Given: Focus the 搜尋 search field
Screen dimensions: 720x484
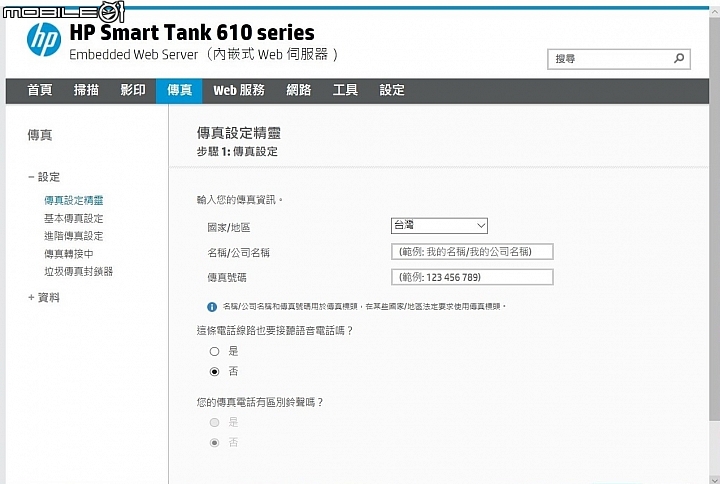Looking at the screenshot, I should click(619, 59).
